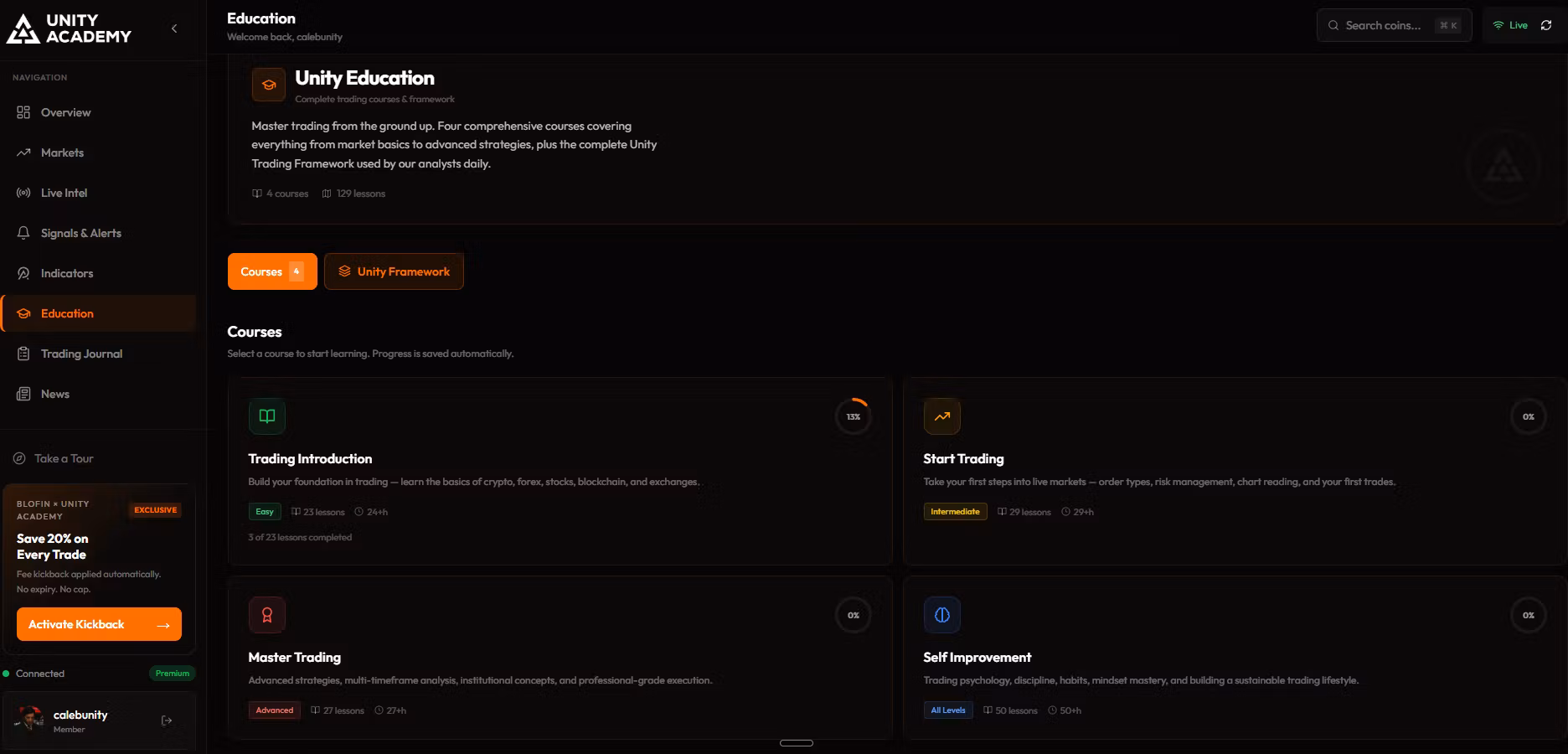Switch to the Unity Framework tab

(394, 271)
